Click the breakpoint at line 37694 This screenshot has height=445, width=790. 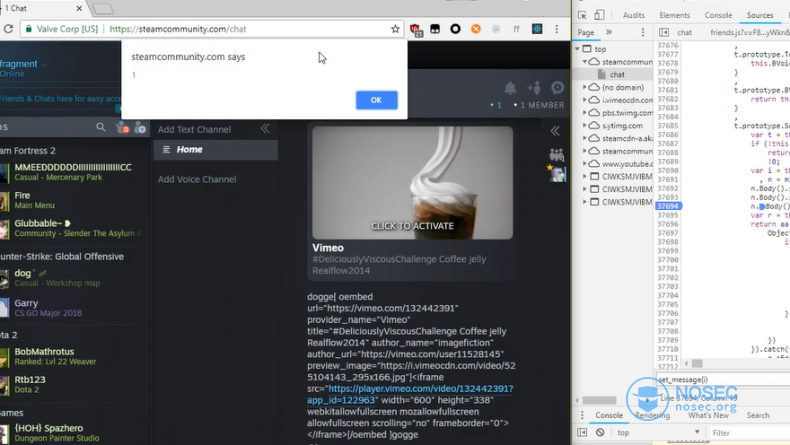tap(668, 206)
